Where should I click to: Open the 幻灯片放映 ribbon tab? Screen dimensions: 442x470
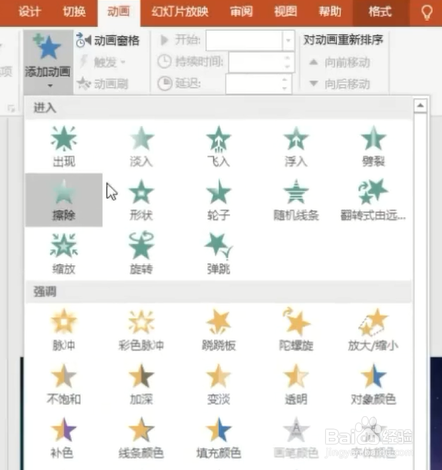(180, 12)
